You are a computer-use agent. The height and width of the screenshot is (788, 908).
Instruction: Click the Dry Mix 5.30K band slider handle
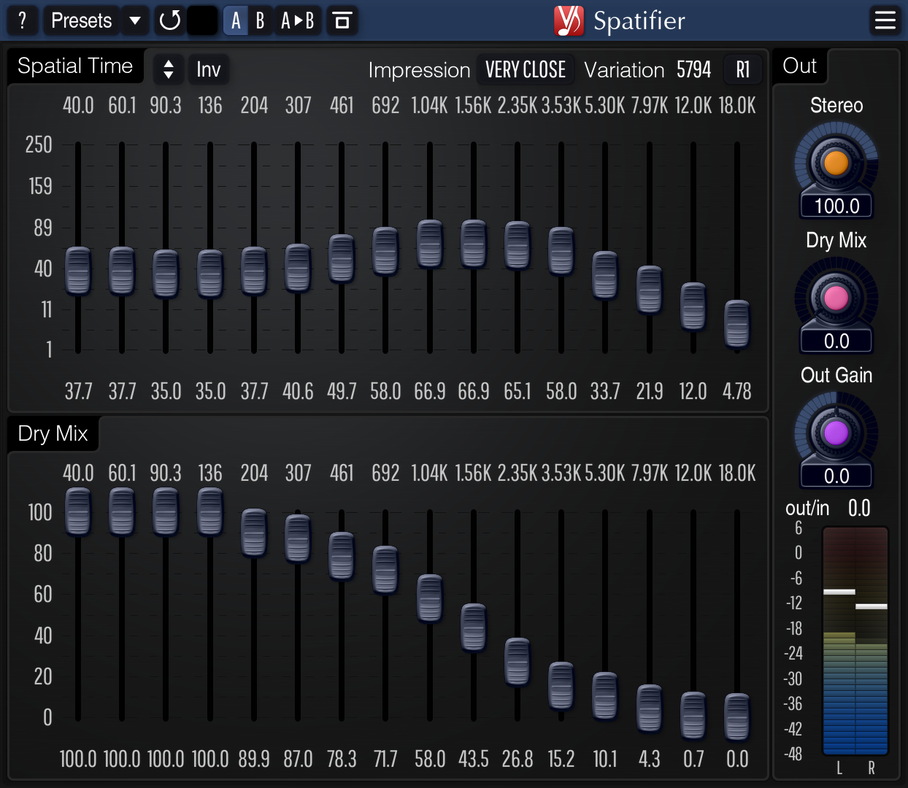pyautogui.click(x=605, y=696)
